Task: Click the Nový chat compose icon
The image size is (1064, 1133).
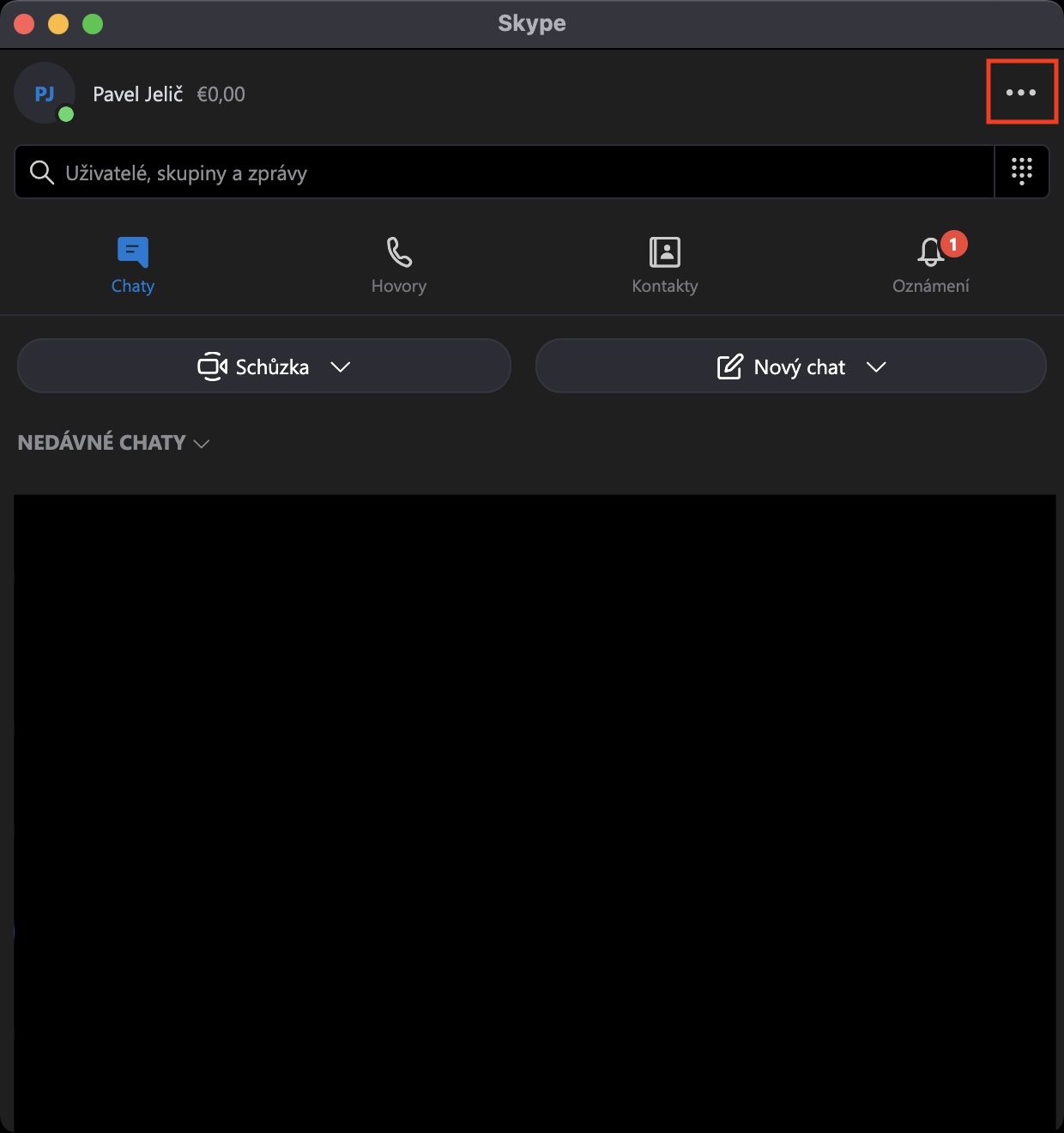Action: (729, 367)
